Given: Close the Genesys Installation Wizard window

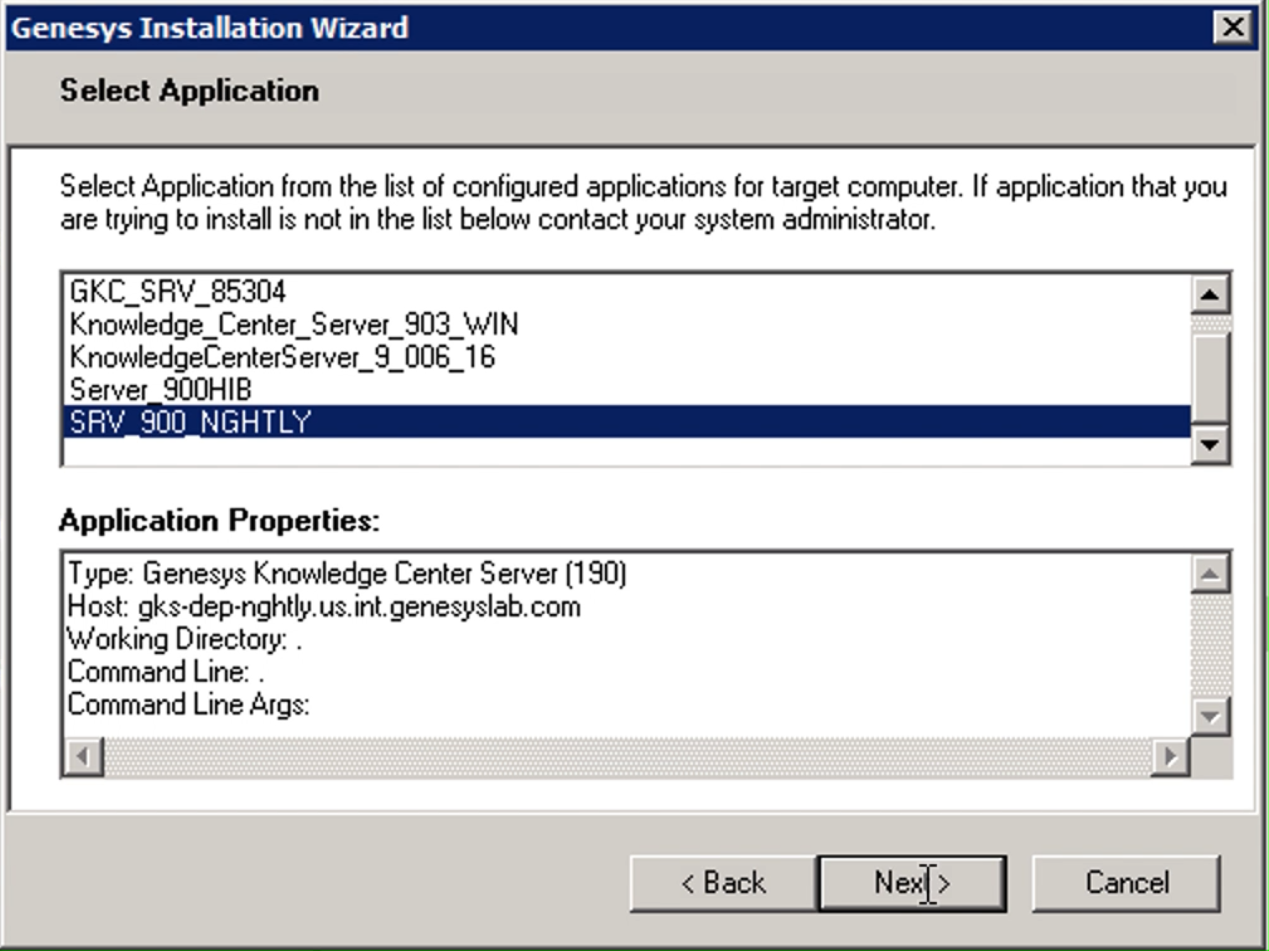Looking at the screenshot, I should [x=1233, y=27].
